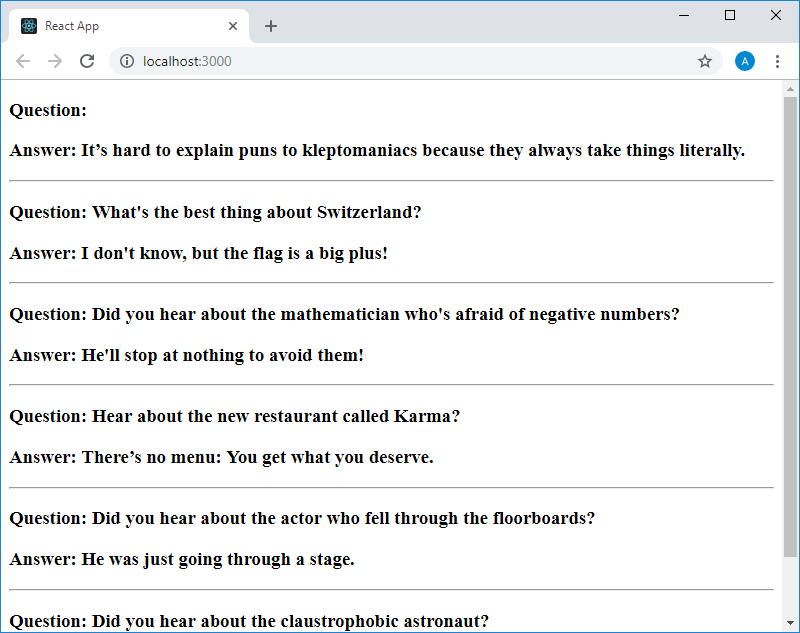Screen dimensions: 800x633
Task: Focus the localhost:3000 address bar
Action: click(x=400, y=61)
